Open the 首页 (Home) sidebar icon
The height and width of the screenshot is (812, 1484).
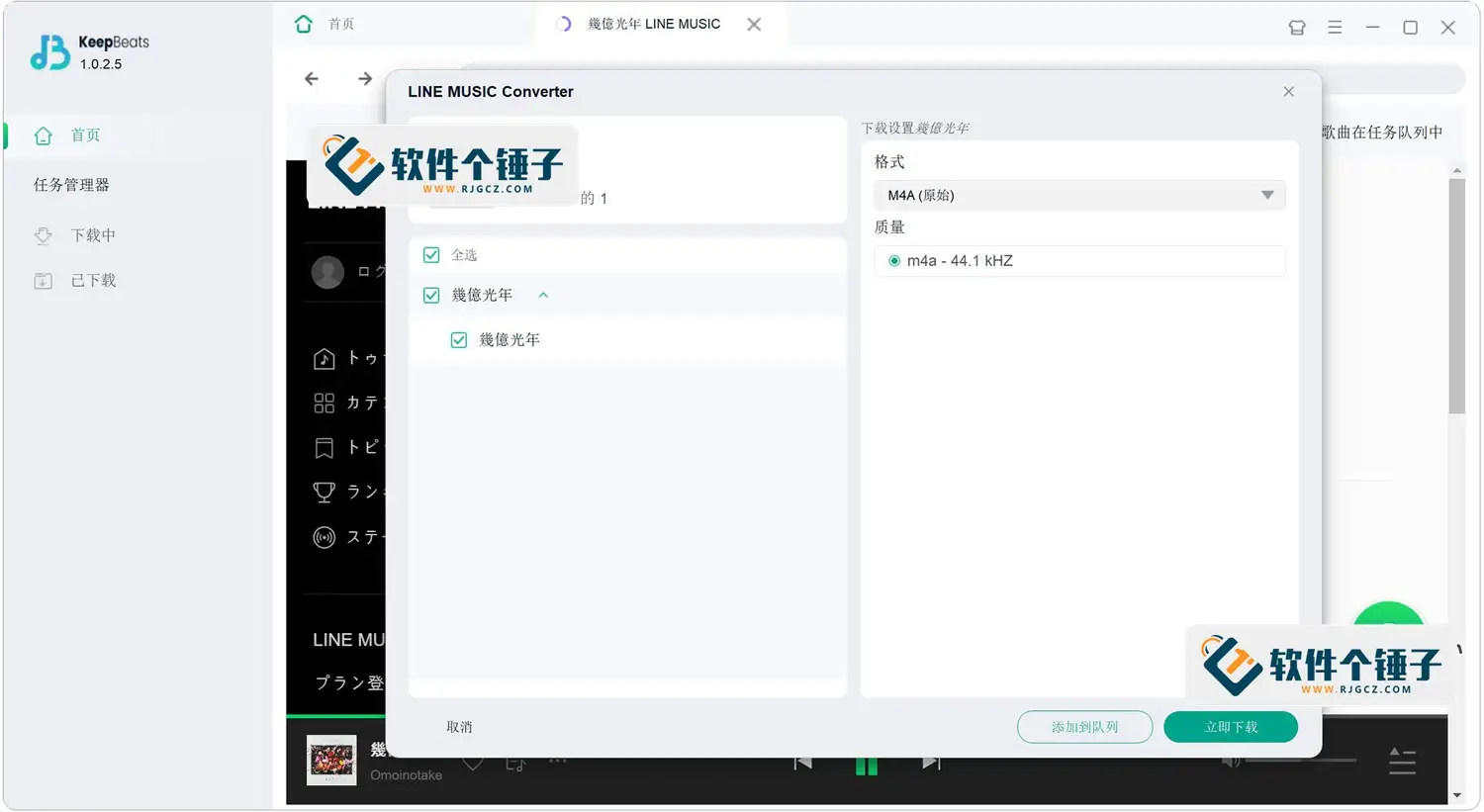44,135
